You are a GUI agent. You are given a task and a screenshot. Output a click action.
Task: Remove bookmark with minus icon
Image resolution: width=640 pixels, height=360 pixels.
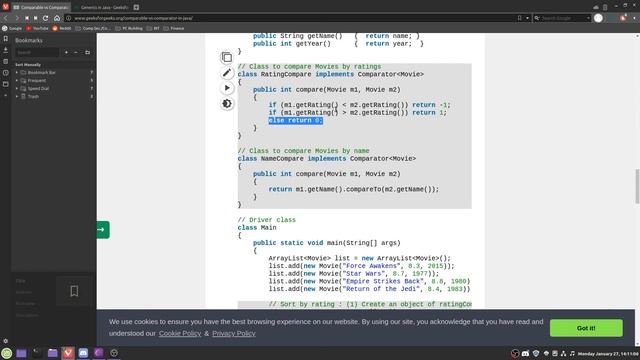(x=76, y=53)
